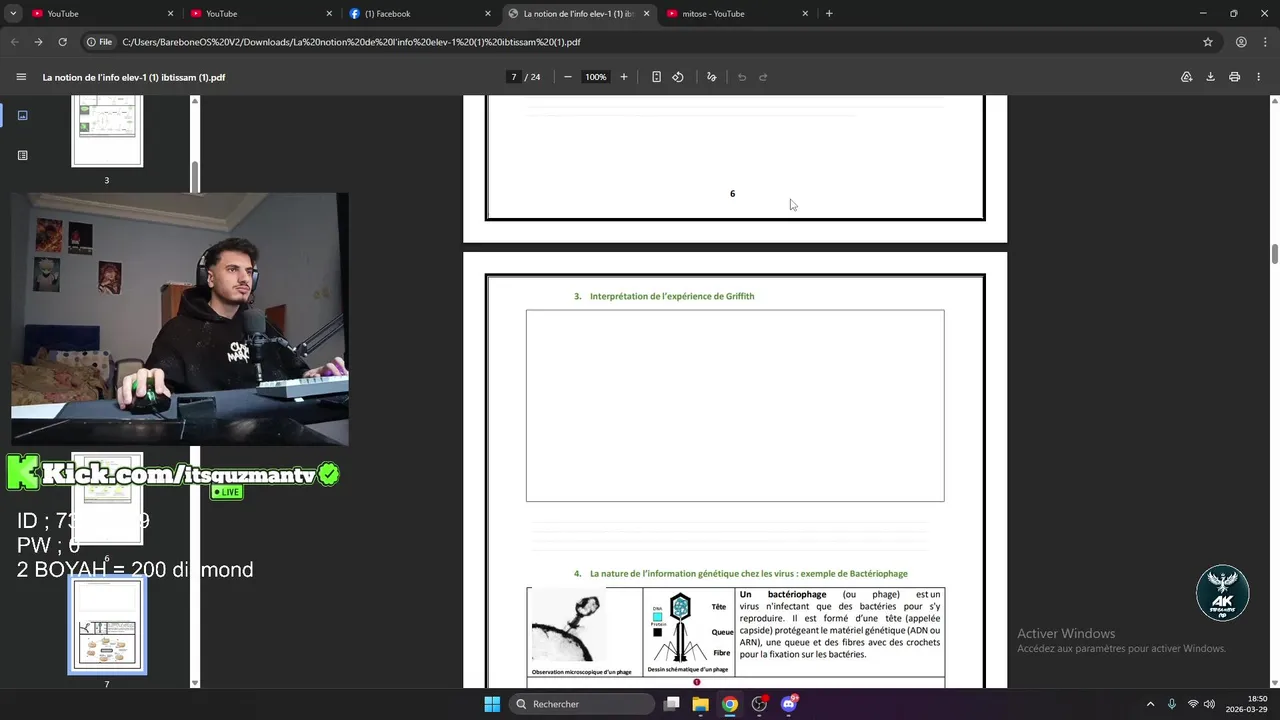Open the Wi-Fi network tray icon
This screenshot has height=720, width=1280.
pyautogui.click(x=1193, y=704)
